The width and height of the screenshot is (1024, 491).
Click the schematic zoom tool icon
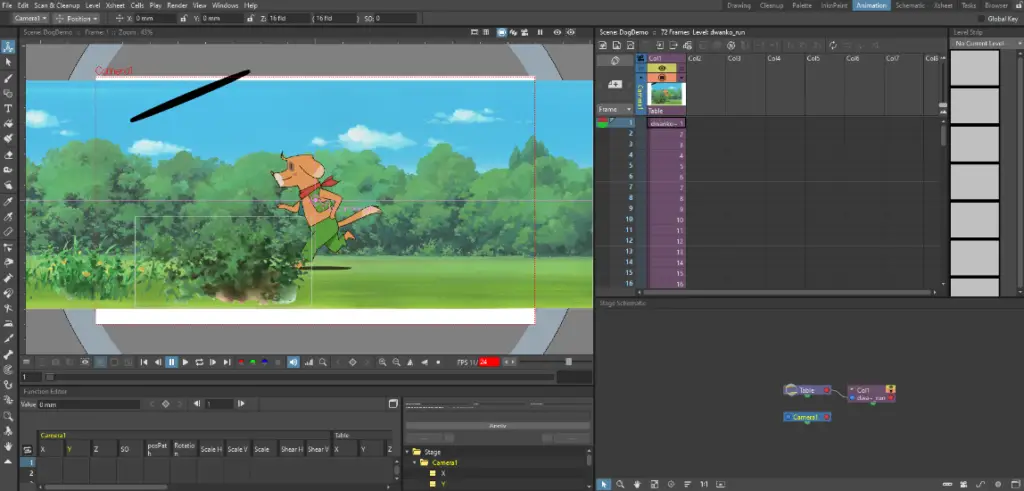620,484
